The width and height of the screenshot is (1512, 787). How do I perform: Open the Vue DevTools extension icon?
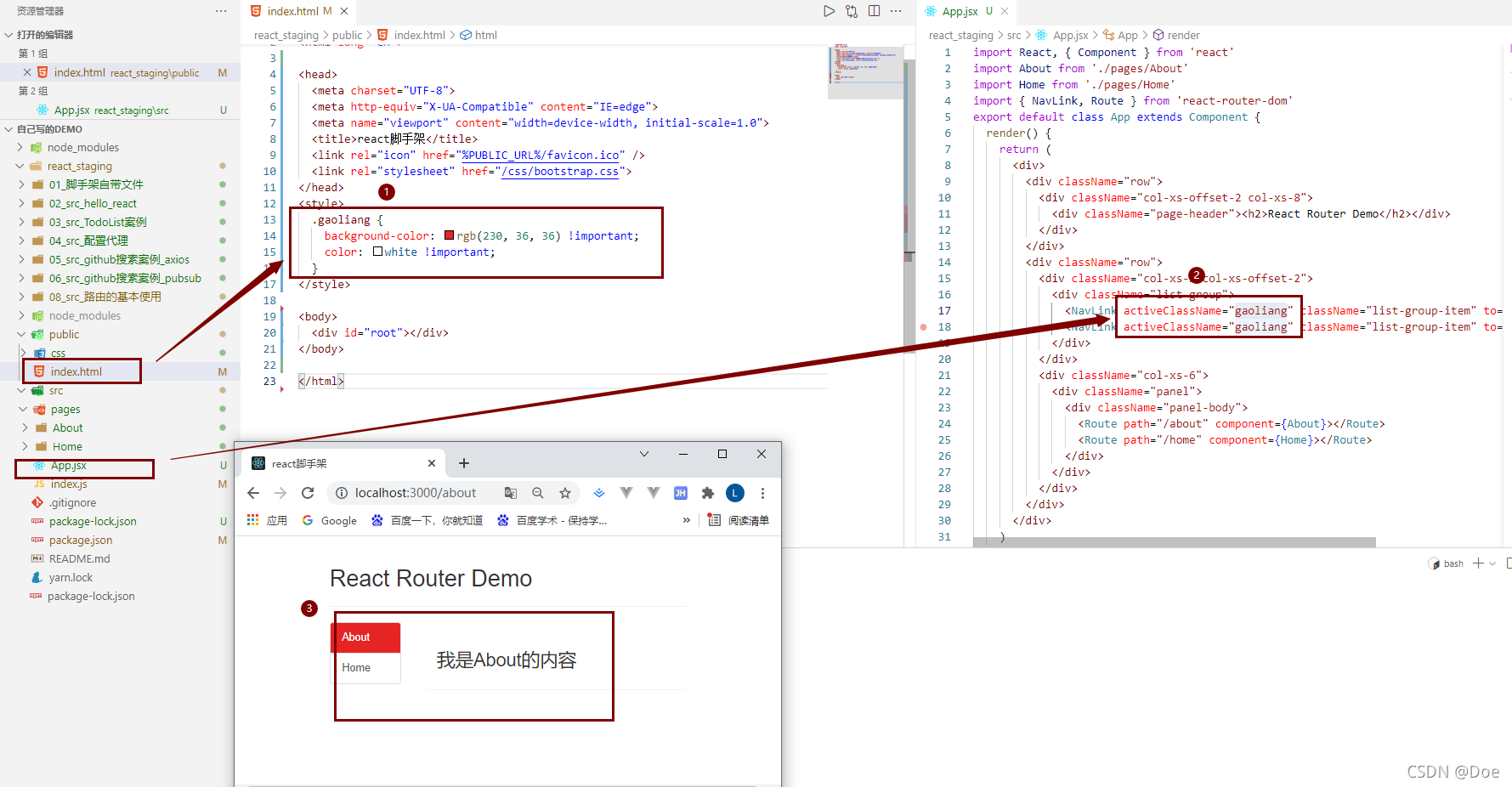(626, 493)
